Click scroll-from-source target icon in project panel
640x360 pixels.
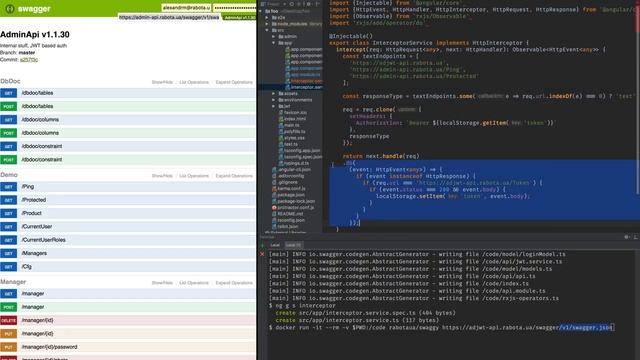(292, 4)
